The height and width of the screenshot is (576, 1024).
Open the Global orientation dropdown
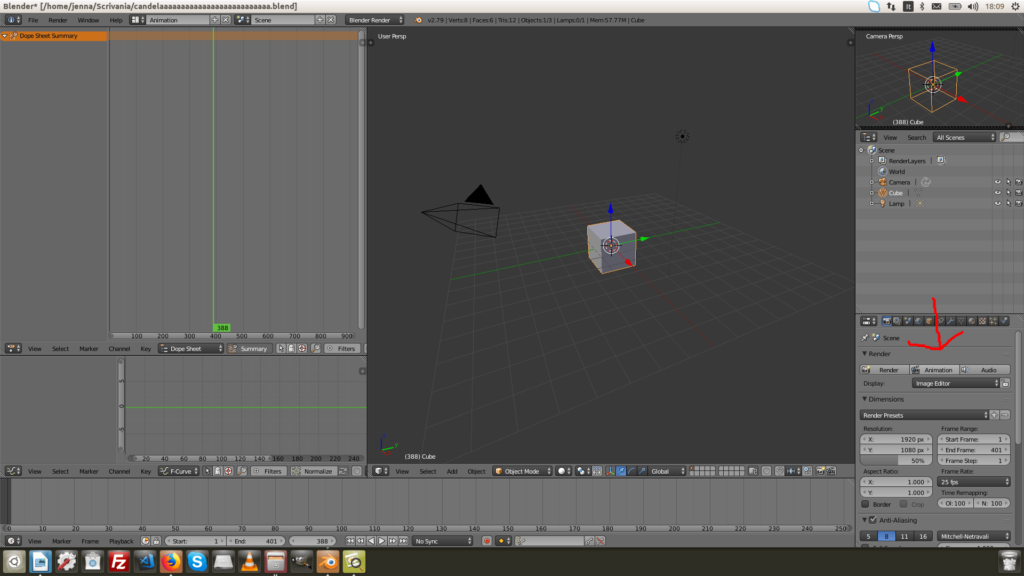coord(668,471)
